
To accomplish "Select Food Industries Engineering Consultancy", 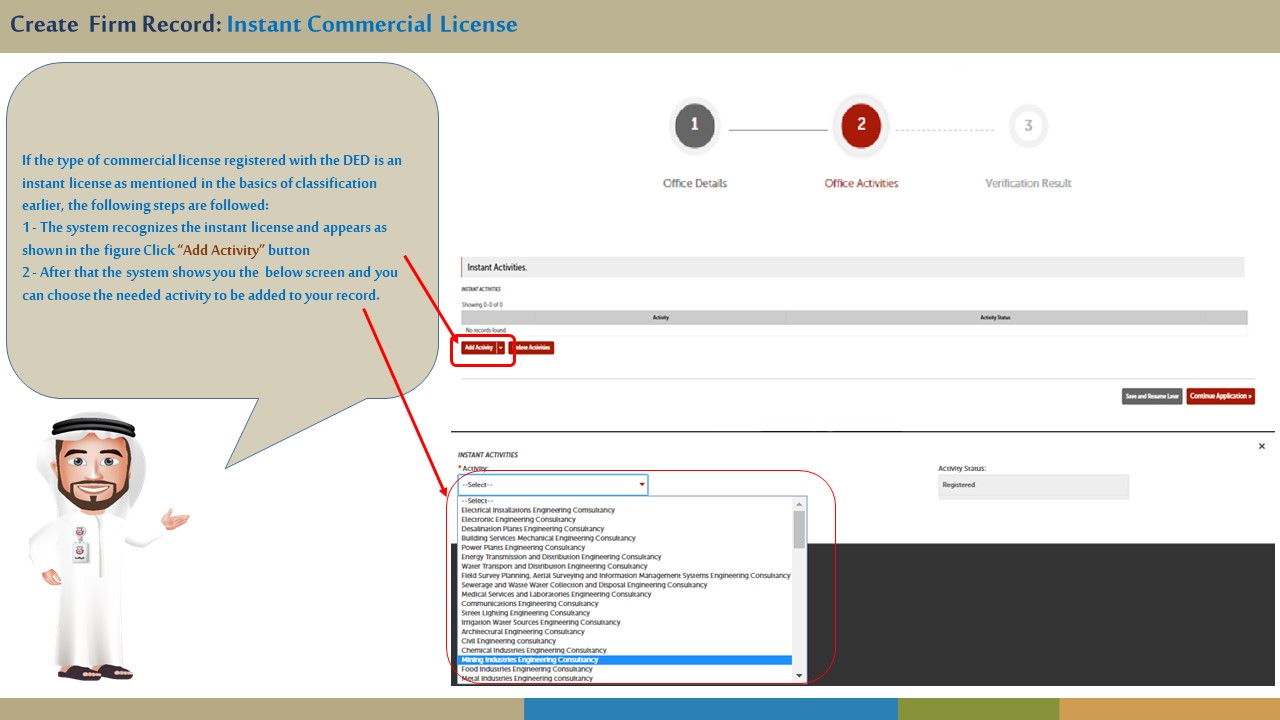I will coord(527,669).
